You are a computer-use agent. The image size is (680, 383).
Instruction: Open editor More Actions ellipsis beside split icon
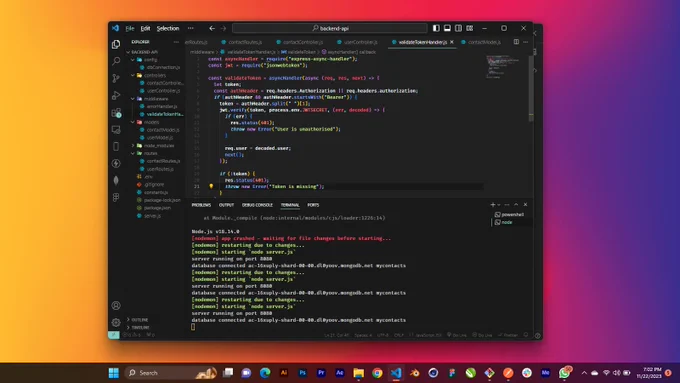click(x=526, y=42)
